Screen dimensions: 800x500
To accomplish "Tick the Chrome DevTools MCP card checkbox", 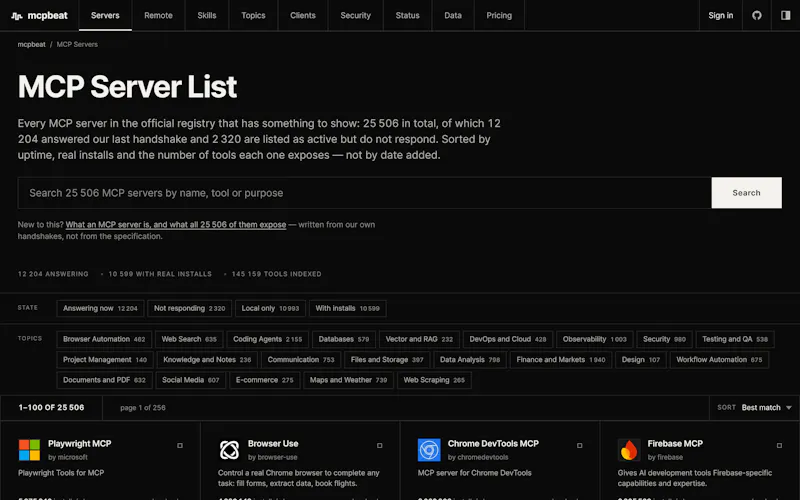I will 580,445.
